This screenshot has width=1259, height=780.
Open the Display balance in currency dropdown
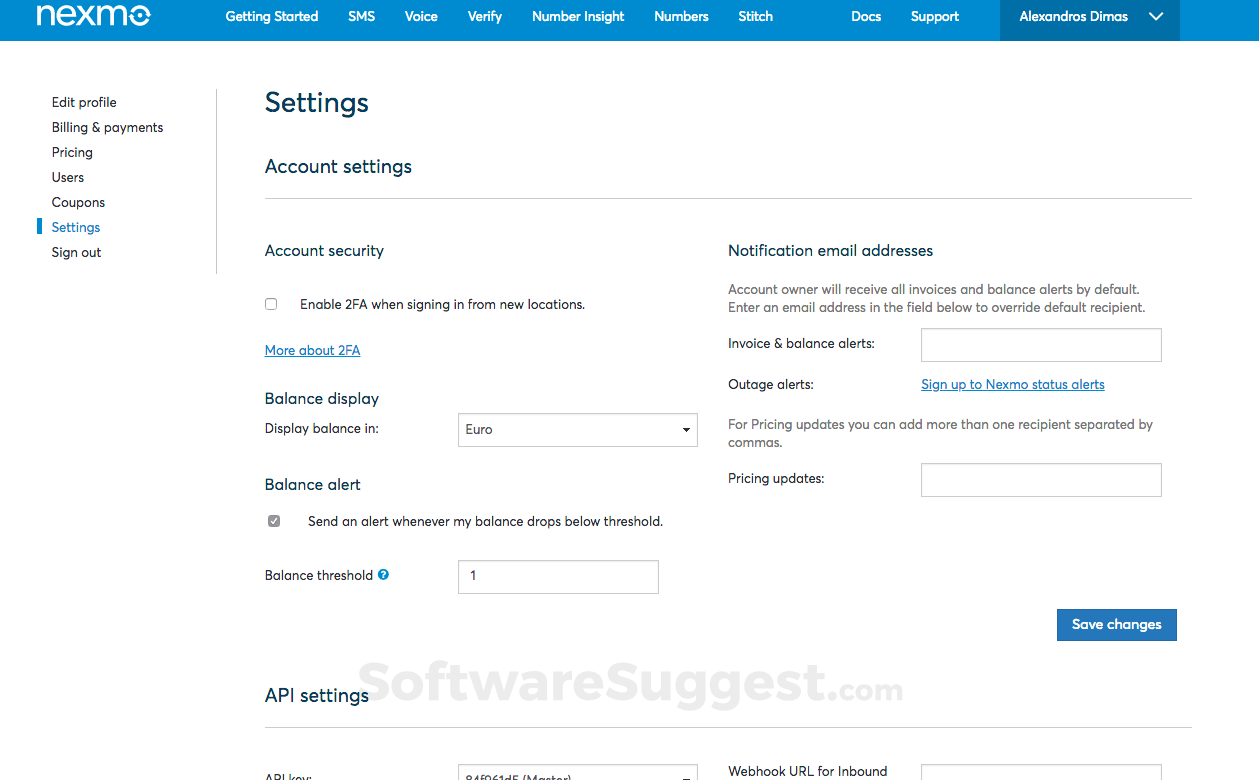(577, 429)
